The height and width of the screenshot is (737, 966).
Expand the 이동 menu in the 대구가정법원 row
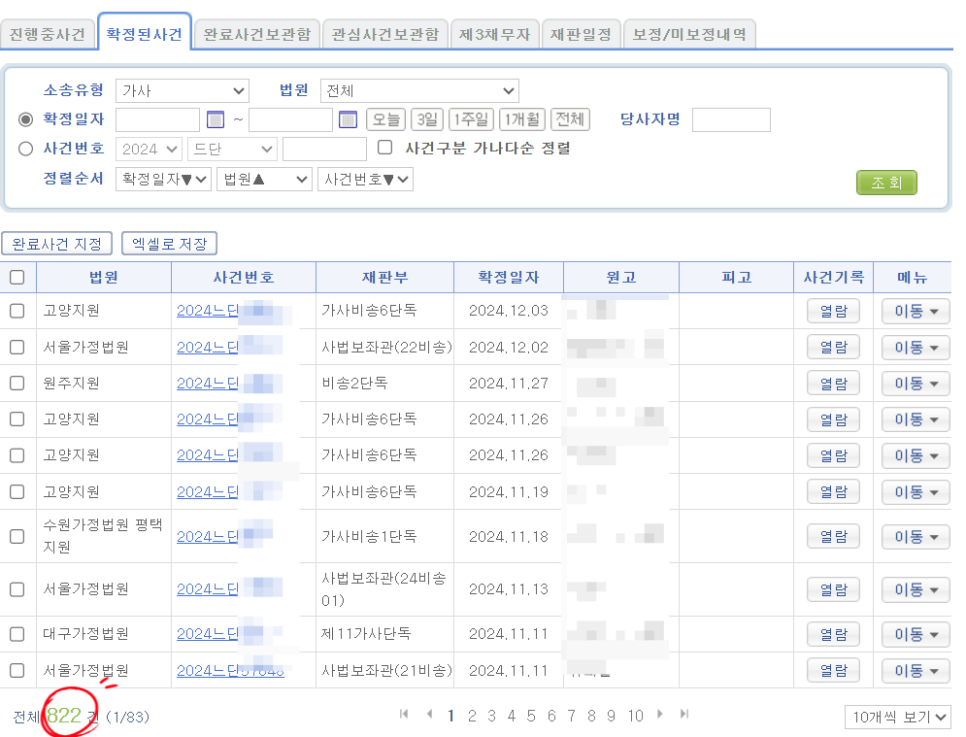point(915,634)
